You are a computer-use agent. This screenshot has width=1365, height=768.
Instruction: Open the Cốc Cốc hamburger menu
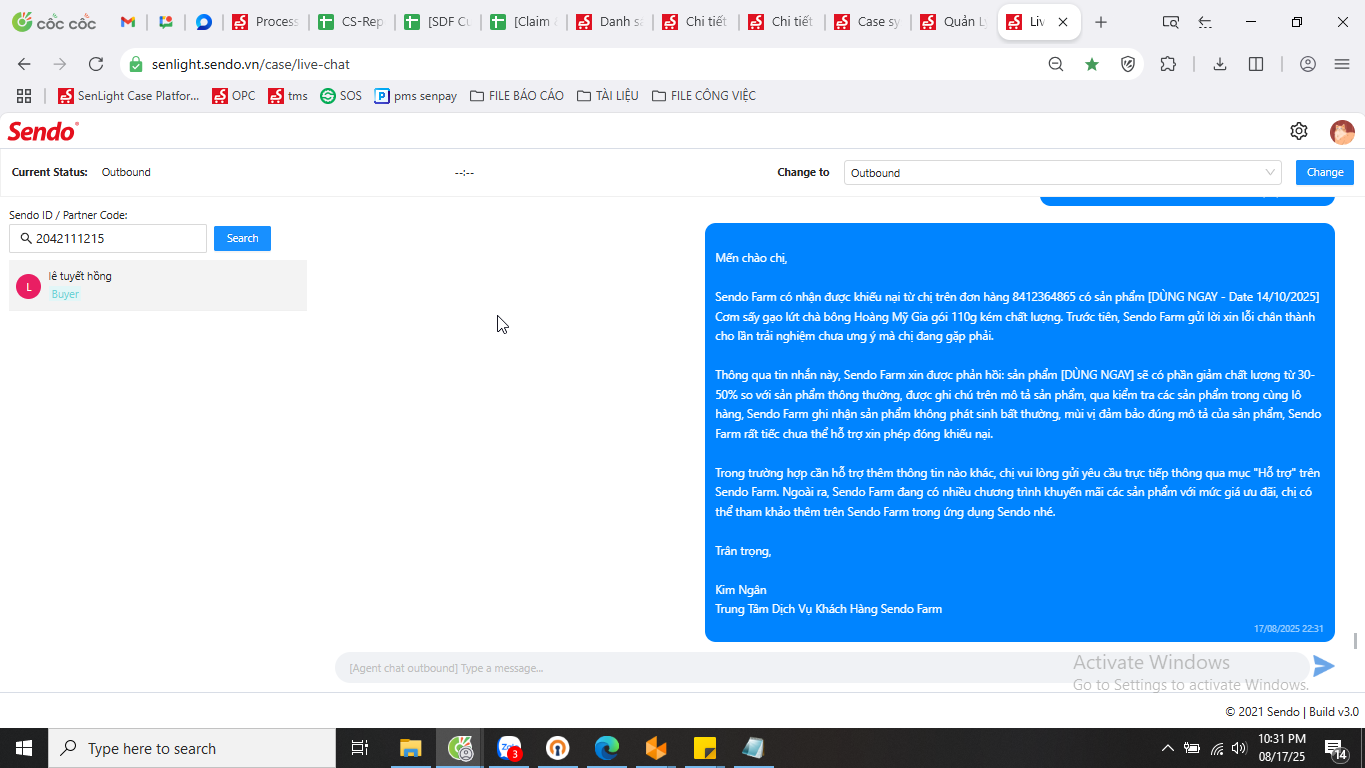[1342, 64]
